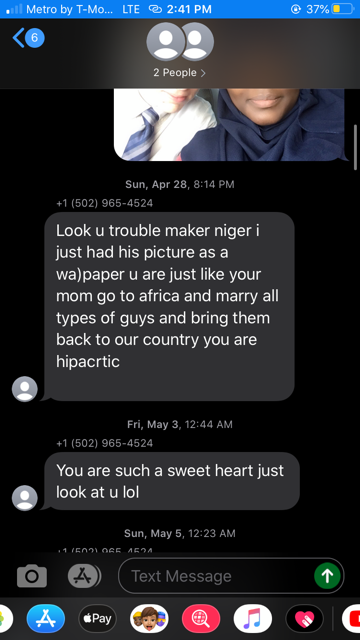Open the red image search globe icon

201,619
